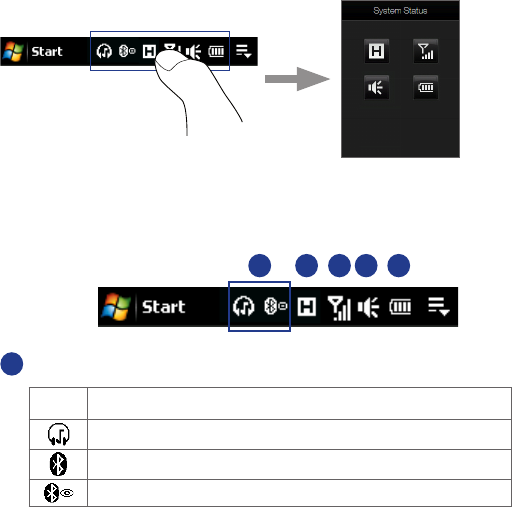Image resolution: width=512 pixels, height=507 pixels.
Task: Click the Bluetooth visible icon in the top bar
Action: [127, 51]
